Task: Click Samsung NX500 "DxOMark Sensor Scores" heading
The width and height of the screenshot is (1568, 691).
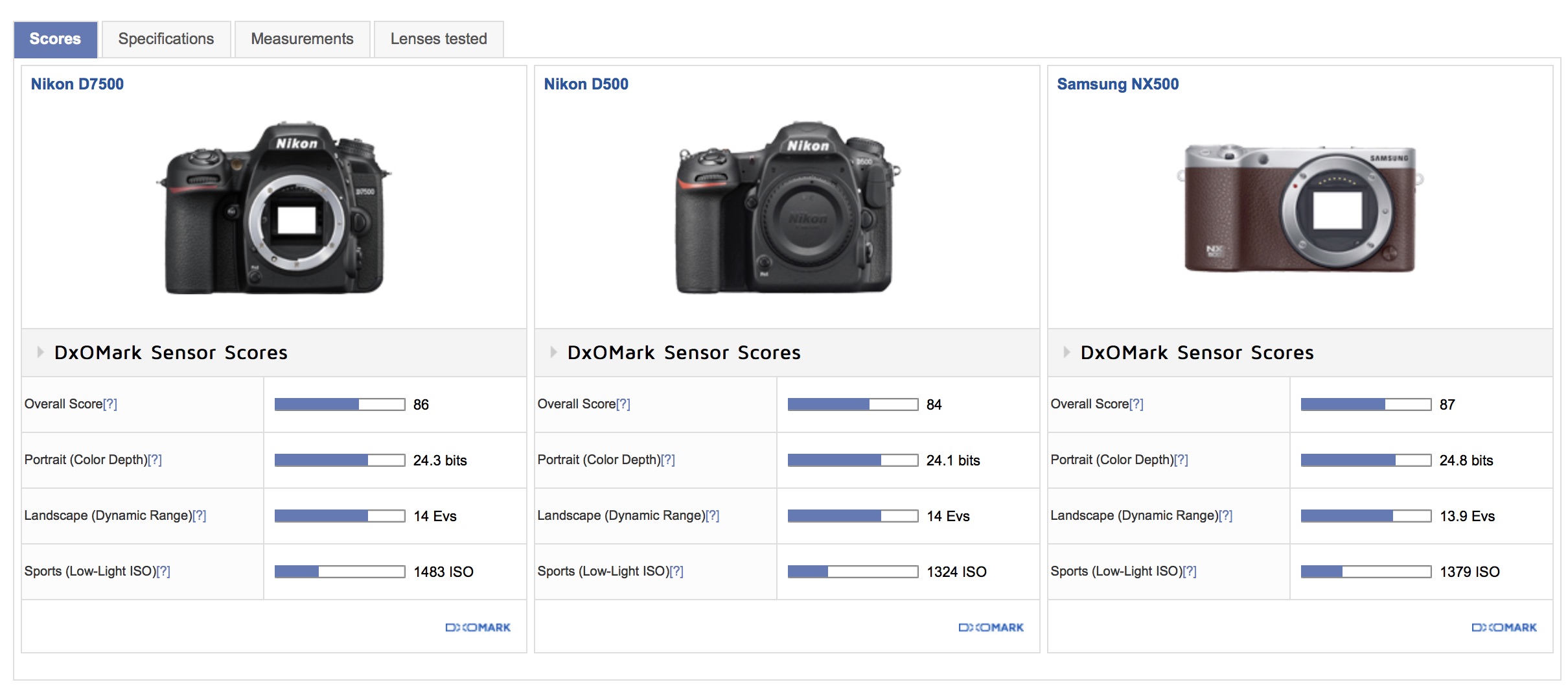Action: (x=1197, y=353)
